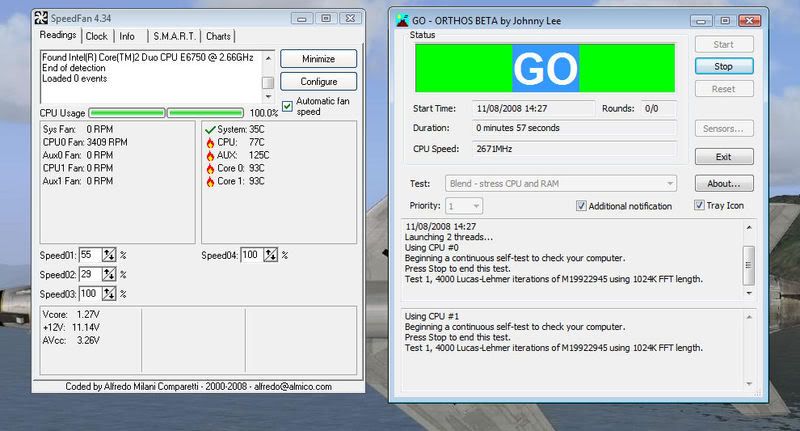Click the Exit button in ORTHOS

point(723,157)
